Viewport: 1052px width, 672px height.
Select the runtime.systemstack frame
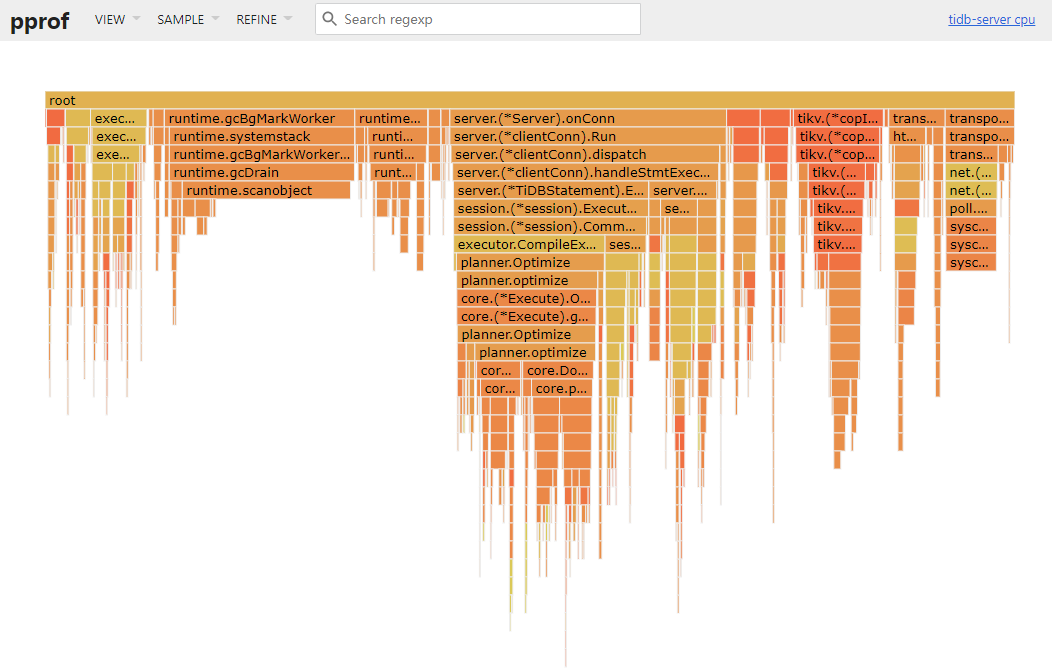262,136
